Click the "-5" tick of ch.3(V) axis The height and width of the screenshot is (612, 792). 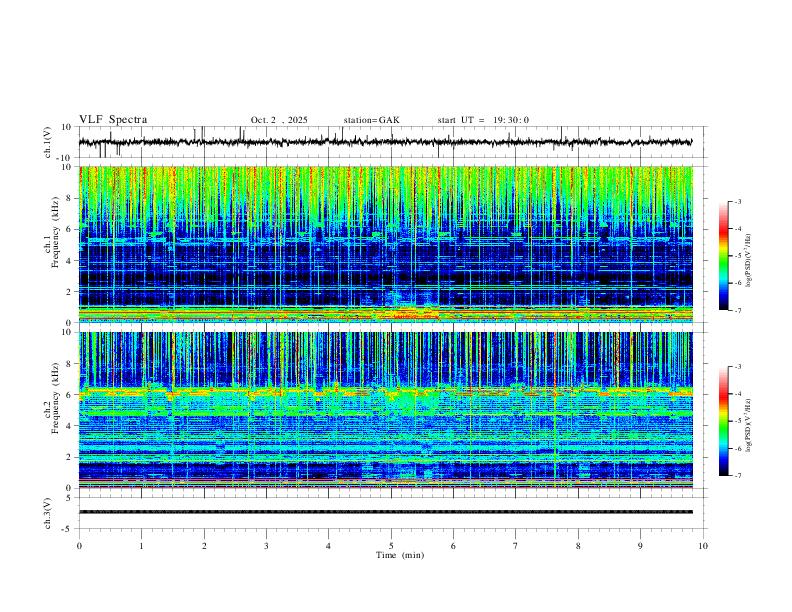68,529
